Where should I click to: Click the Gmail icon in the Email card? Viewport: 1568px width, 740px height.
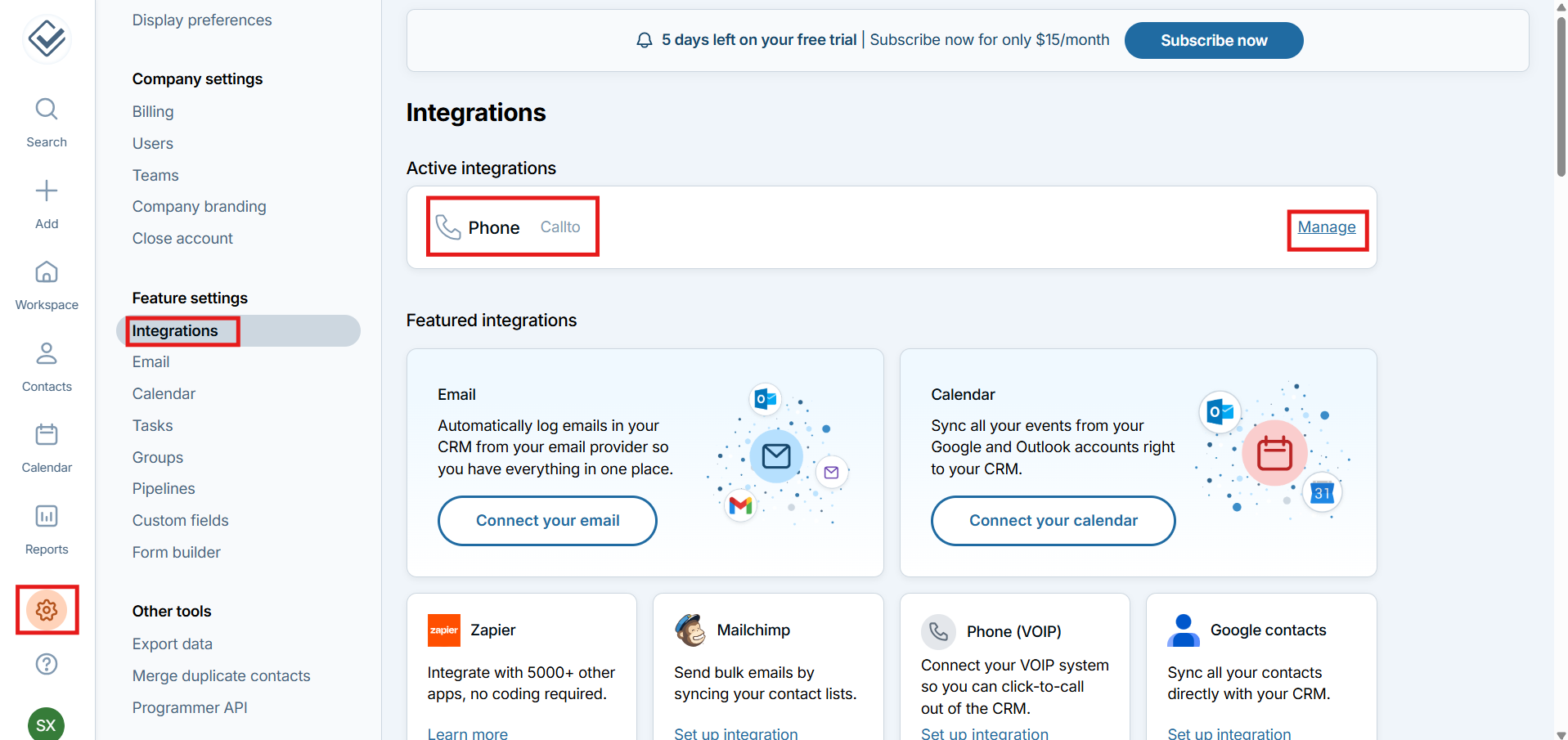coord(740,505)
